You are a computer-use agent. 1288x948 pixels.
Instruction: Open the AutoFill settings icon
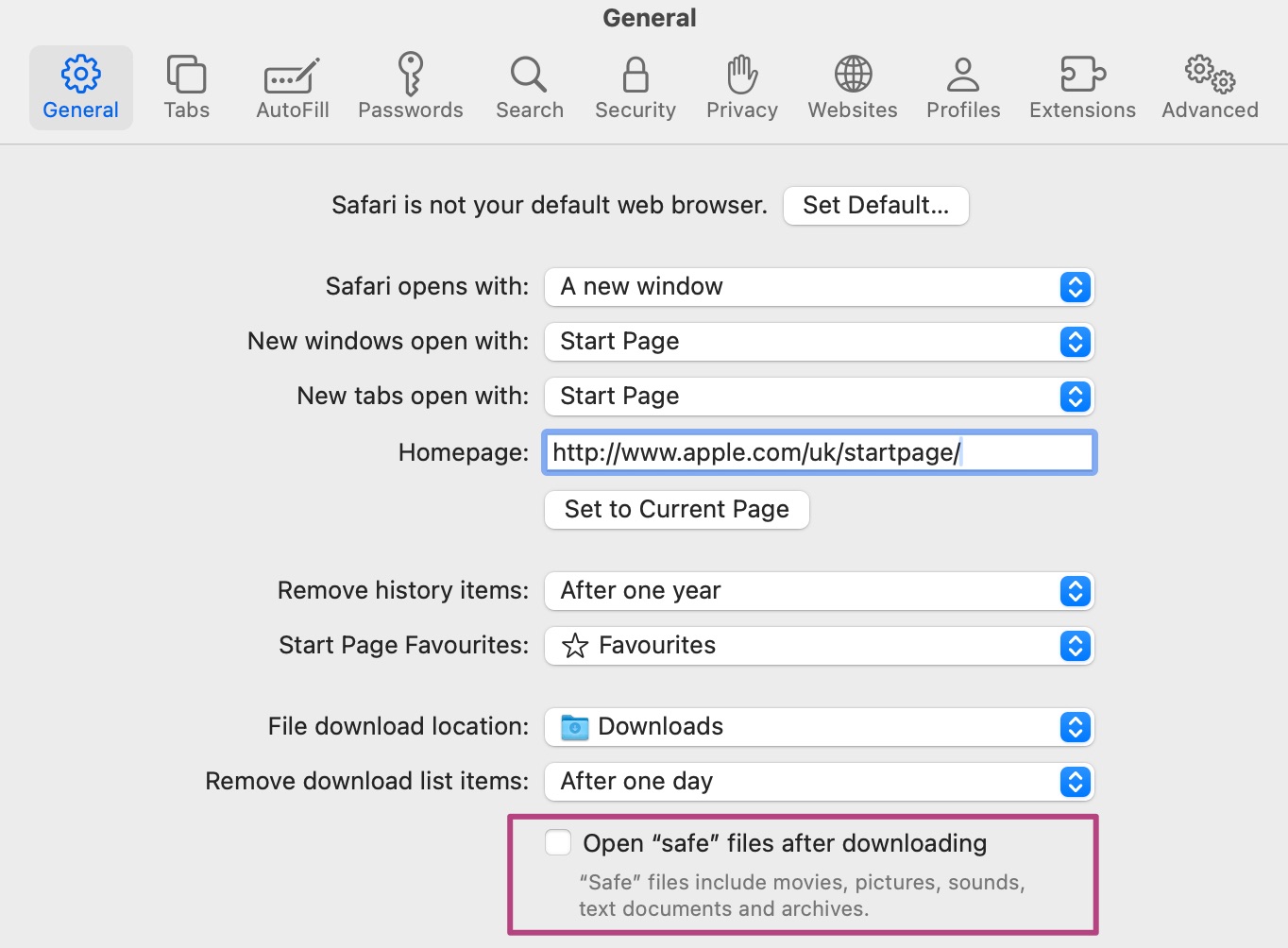click(292, 76)
